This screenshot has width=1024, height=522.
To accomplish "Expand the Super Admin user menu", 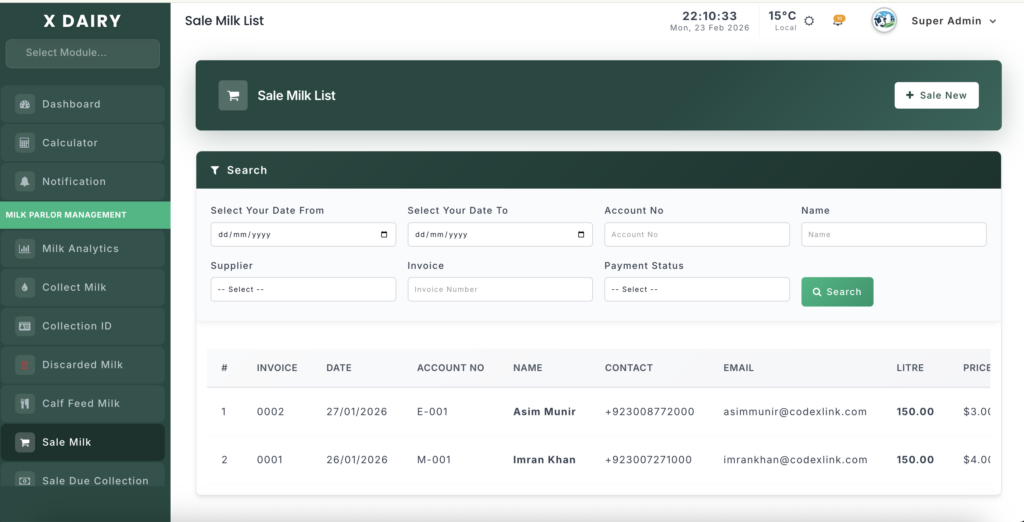I will (x=953, y=21).
